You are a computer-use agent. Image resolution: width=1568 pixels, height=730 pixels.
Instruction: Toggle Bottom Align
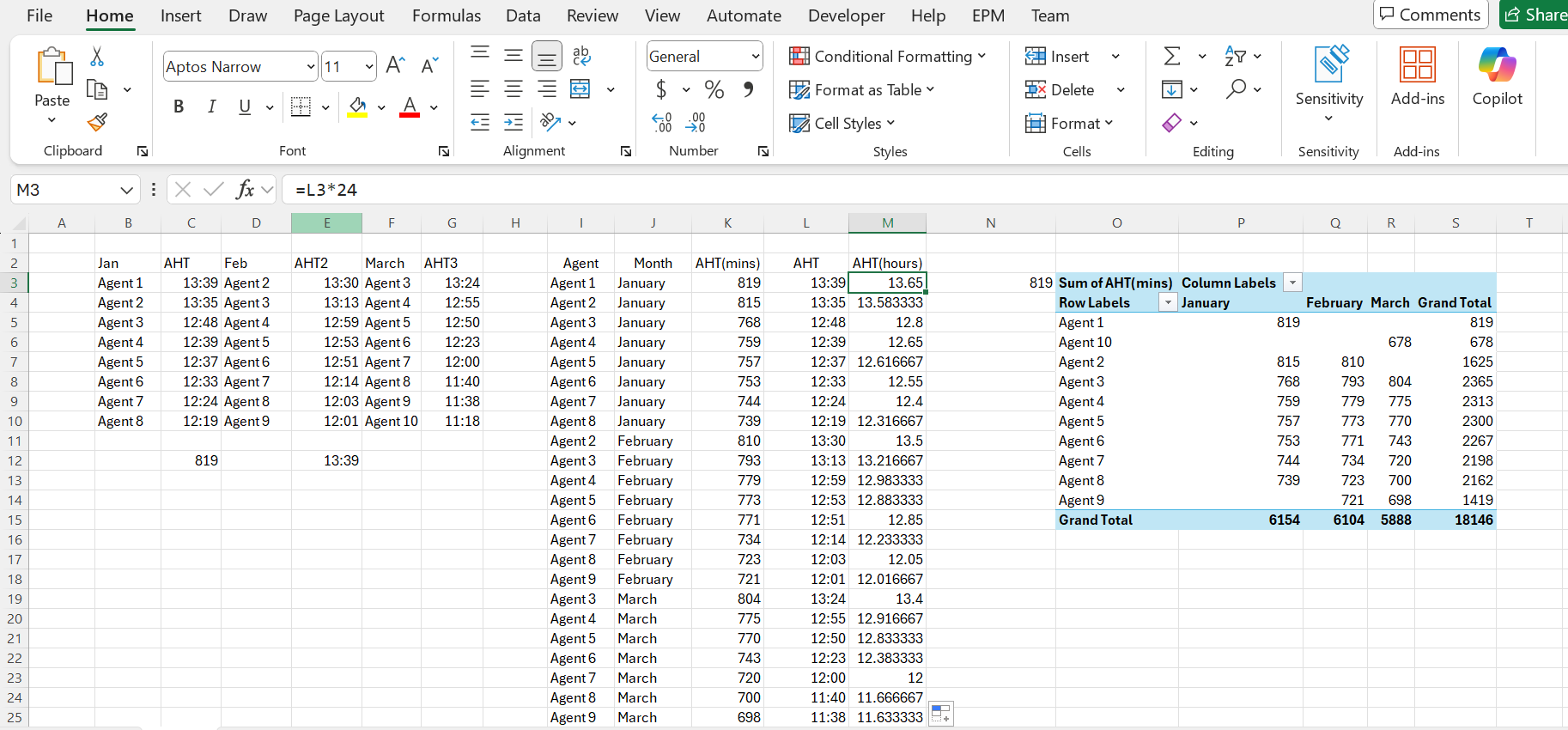pos(547,57)
